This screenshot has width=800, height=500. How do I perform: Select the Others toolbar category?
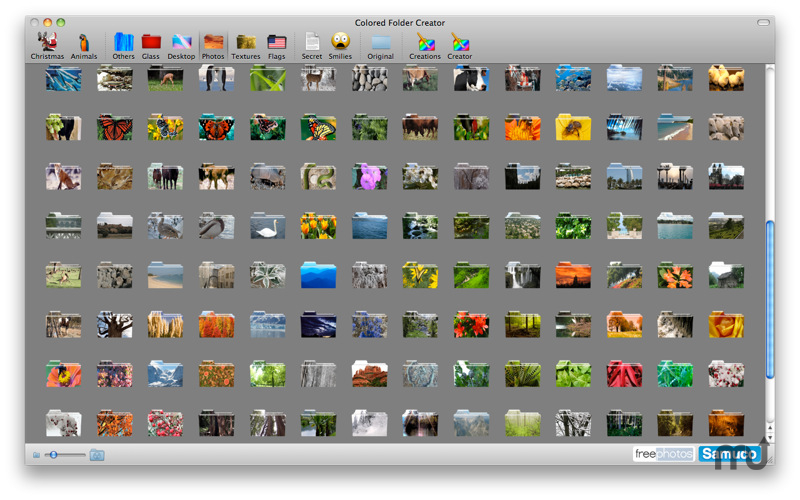coord(123,46)
